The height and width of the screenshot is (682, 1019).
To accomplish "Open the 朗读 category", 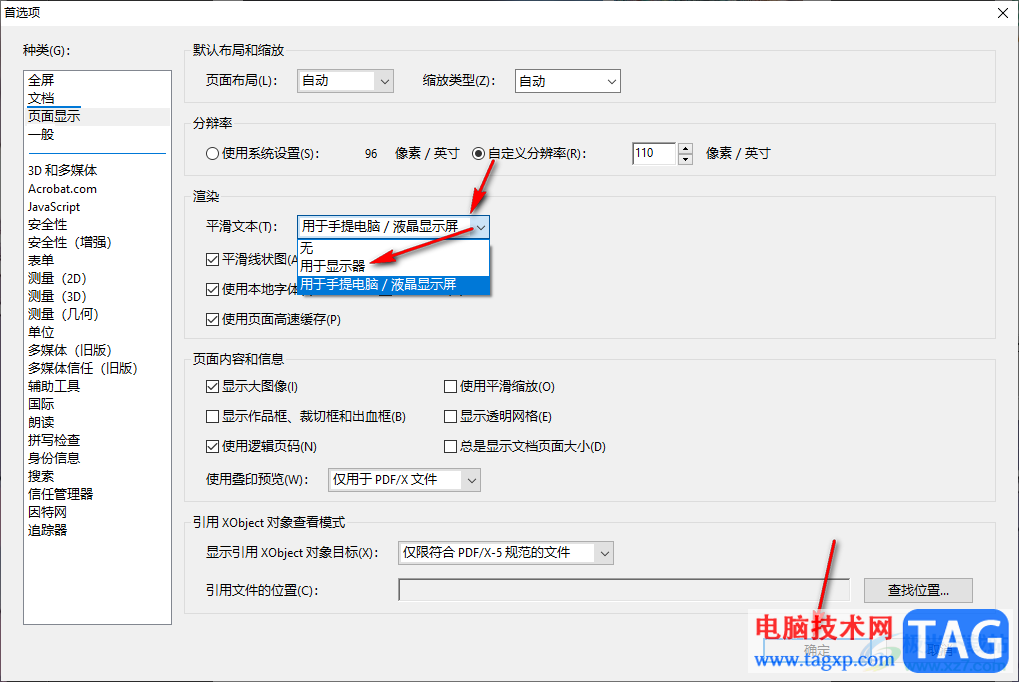I will click(41, 422).
